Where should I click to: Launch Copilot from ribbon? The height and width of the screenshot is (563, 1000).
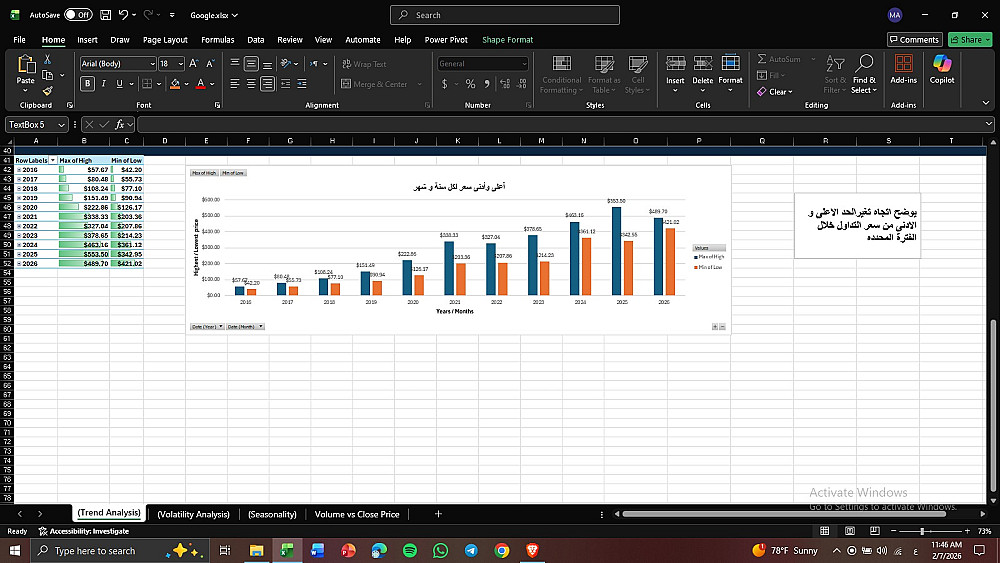(x=942, y=69)
